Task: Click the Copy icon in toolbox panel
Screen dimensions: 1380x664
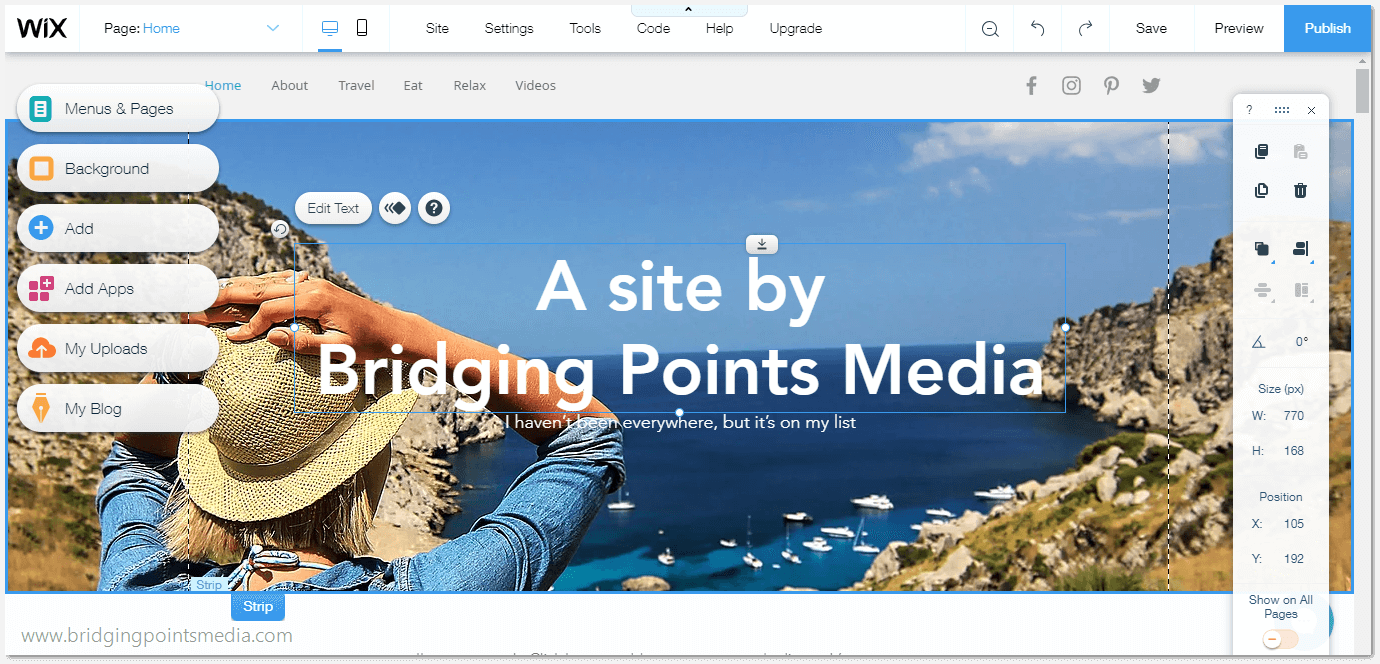Action: (1262, 152)
